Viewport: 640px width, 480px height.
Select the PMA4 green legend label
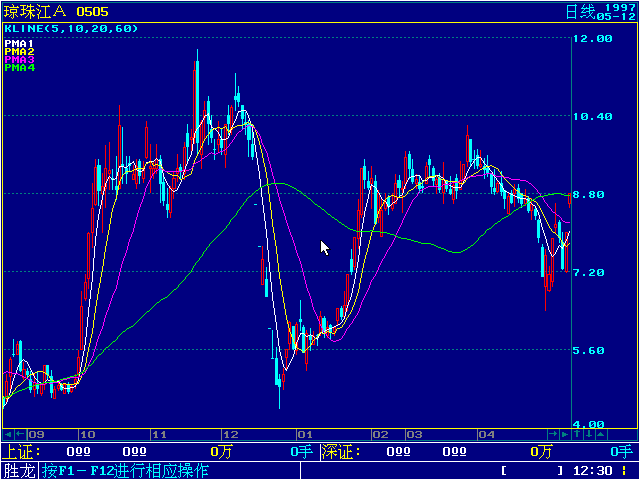click(19, 68)
